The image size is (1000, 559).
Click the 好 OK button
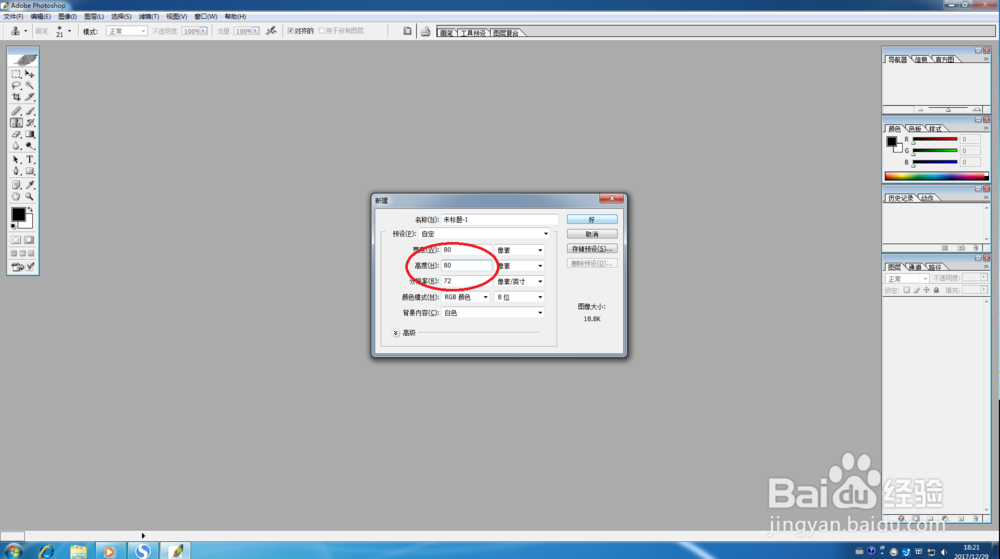(592, 219)
